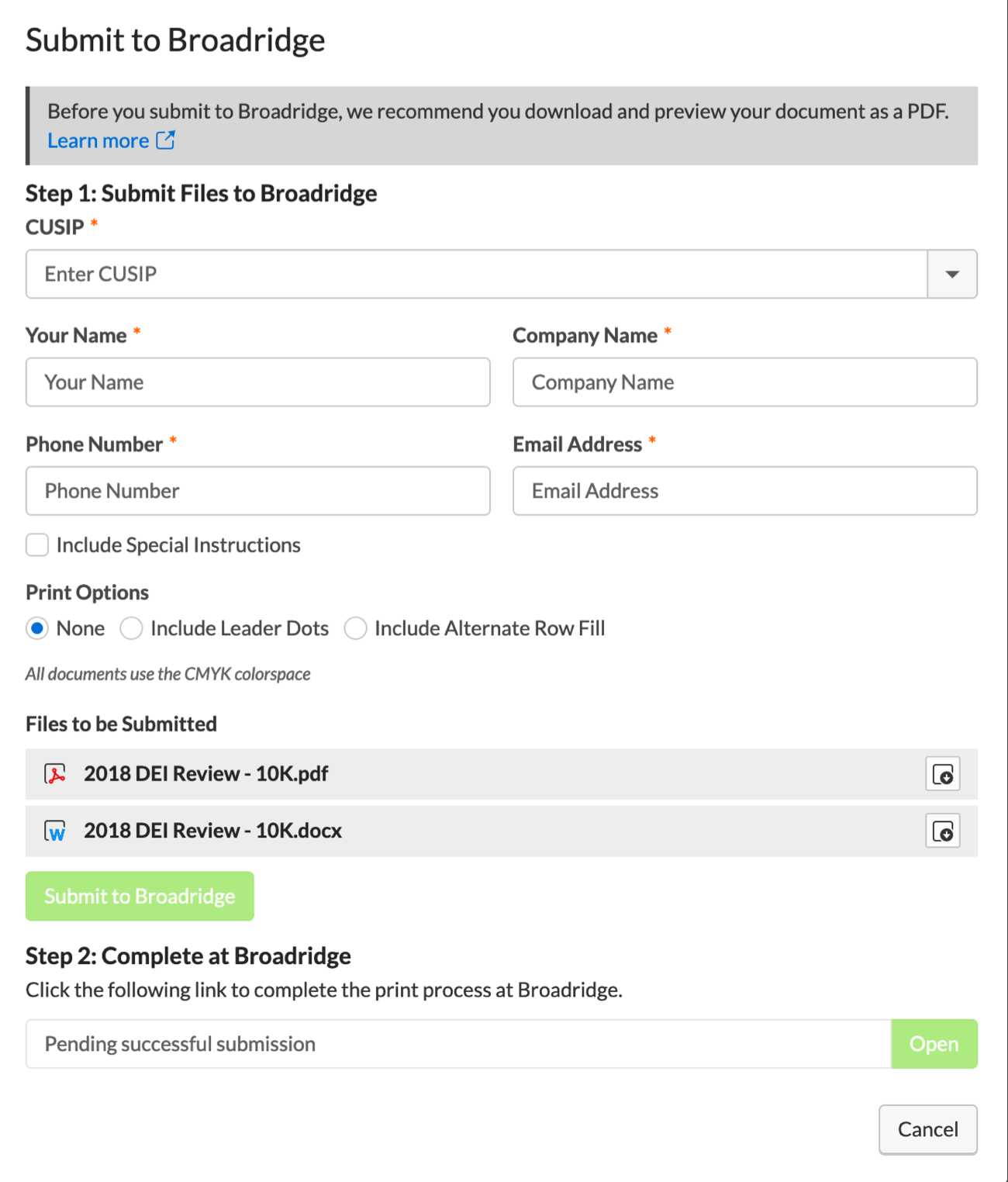Click the action icon on the 10K.docx row
1008x1182 pixels.
pos(943,831)
